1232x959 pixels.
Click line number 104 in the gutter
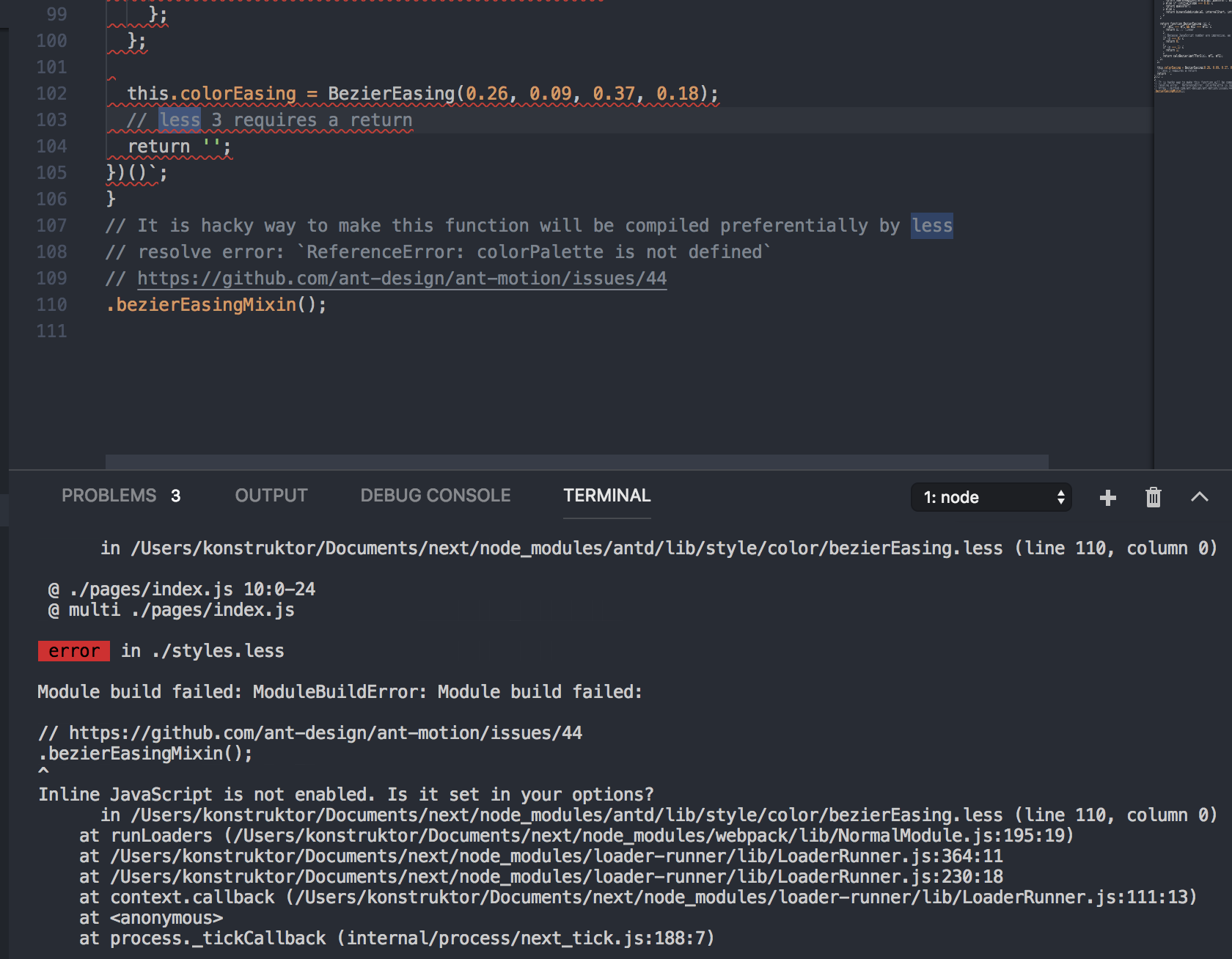(x=51, y=147)
